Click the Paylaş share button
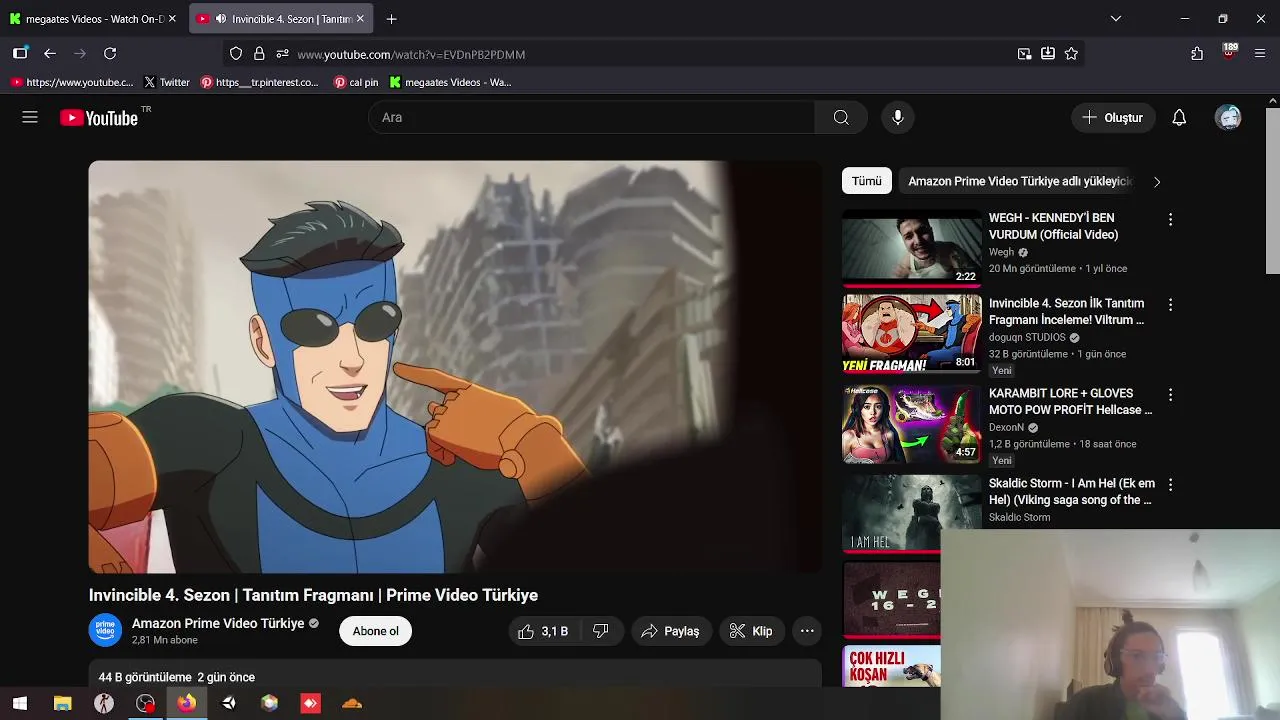 [x=671, y=631]
